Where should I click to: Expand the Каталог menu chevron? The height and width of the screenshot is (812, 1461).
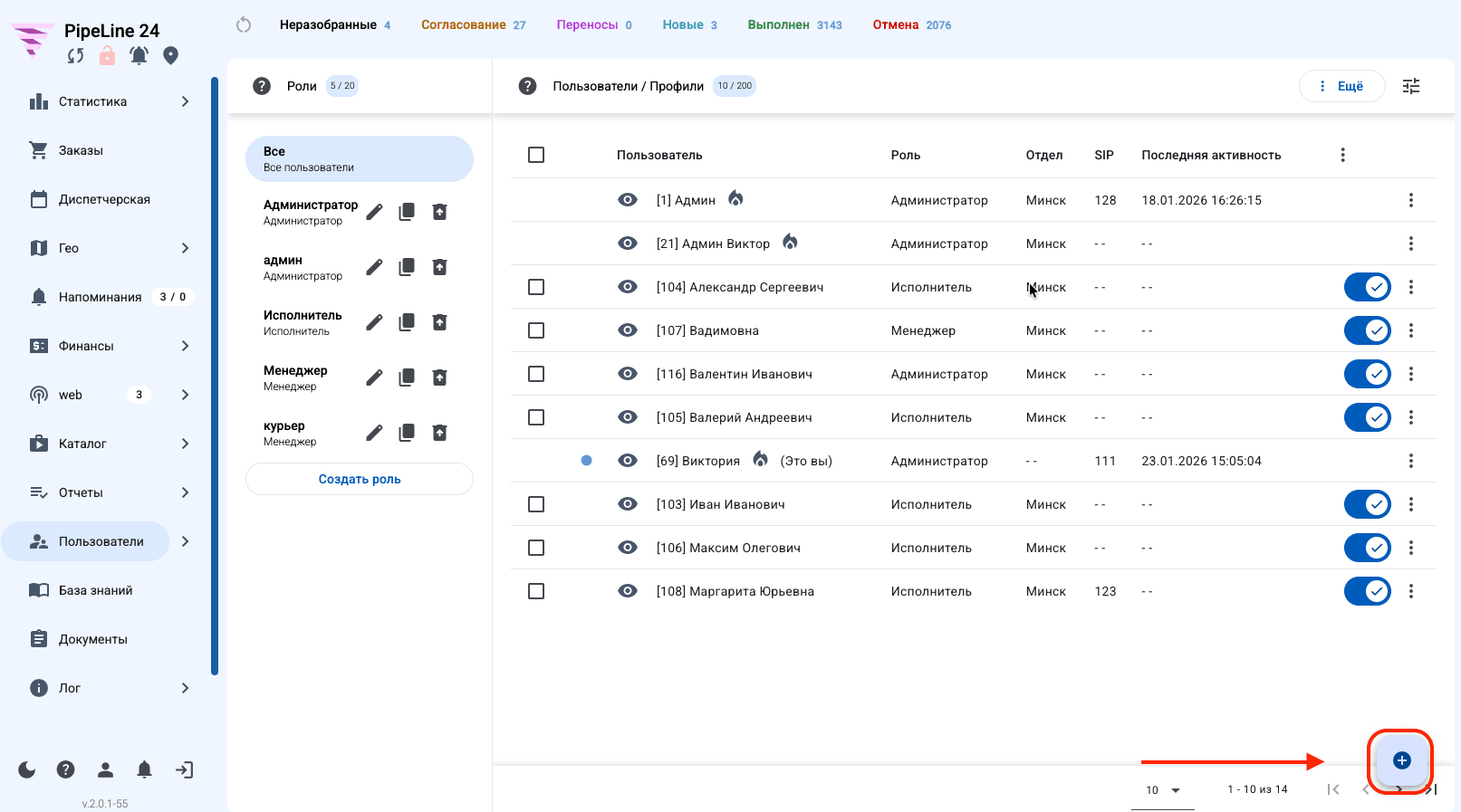[185, 444]
